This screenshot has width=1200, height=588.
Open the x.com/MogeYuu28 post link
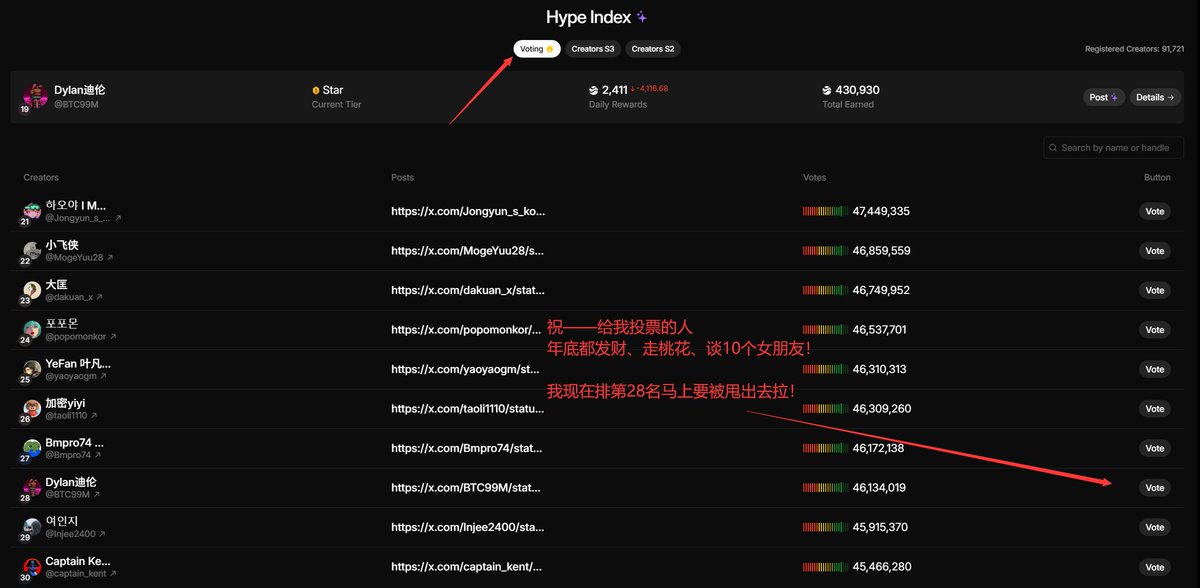468,251
